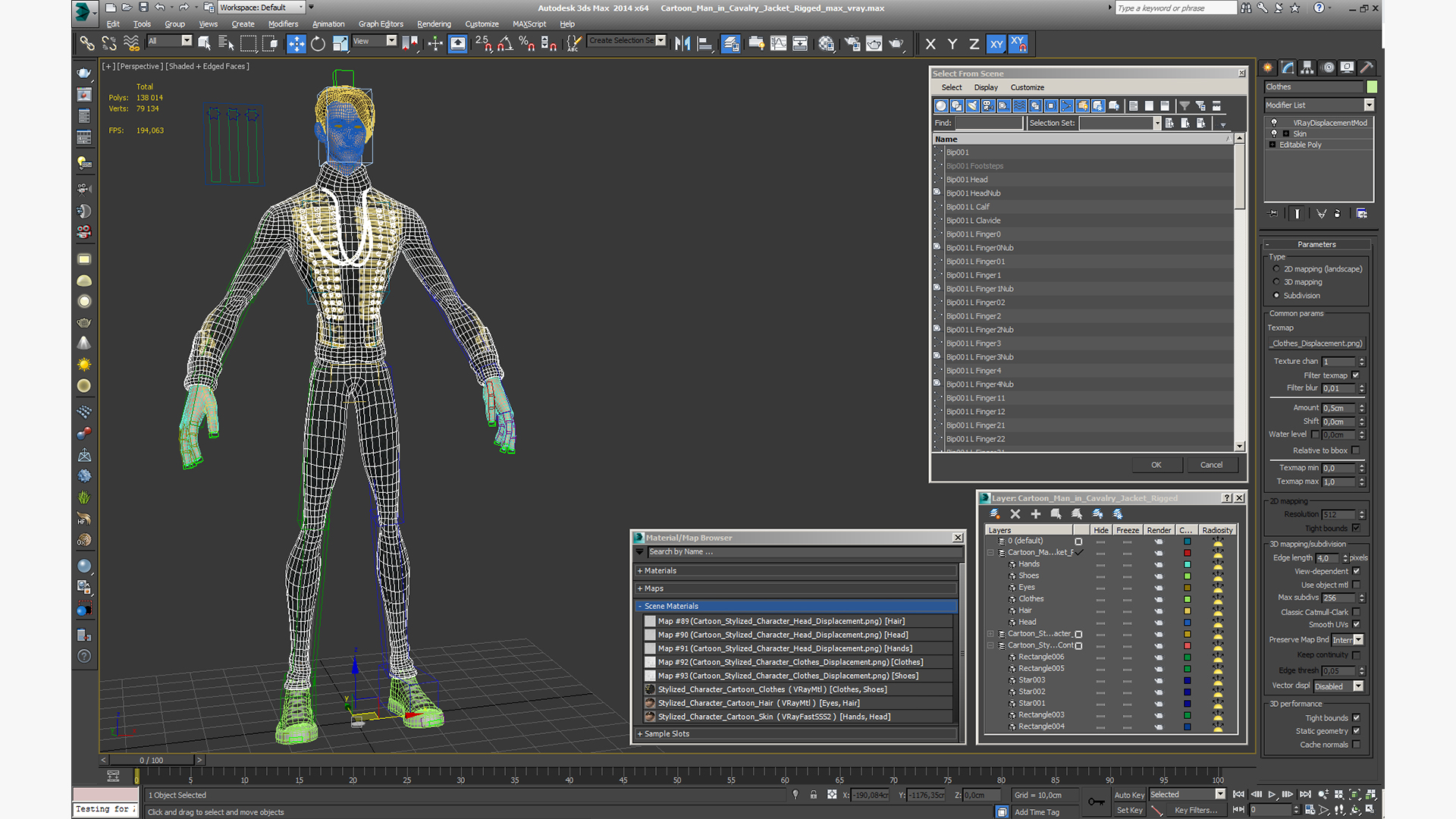Screen dimensions: 1456x819
Task: Open the Animation menu
Action: click(x=328, y=24)
